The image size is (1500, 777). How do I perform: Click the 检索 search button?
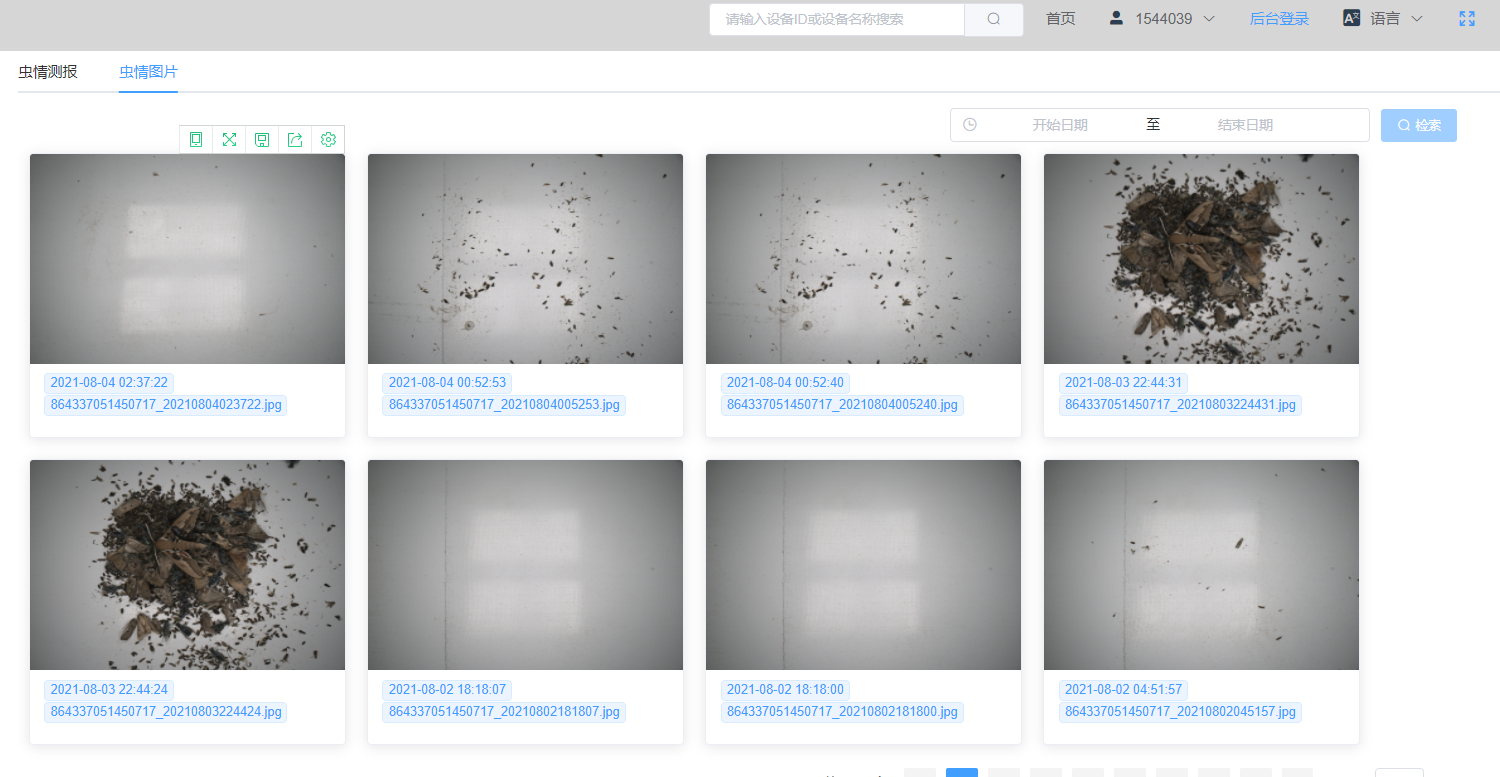1418,125
